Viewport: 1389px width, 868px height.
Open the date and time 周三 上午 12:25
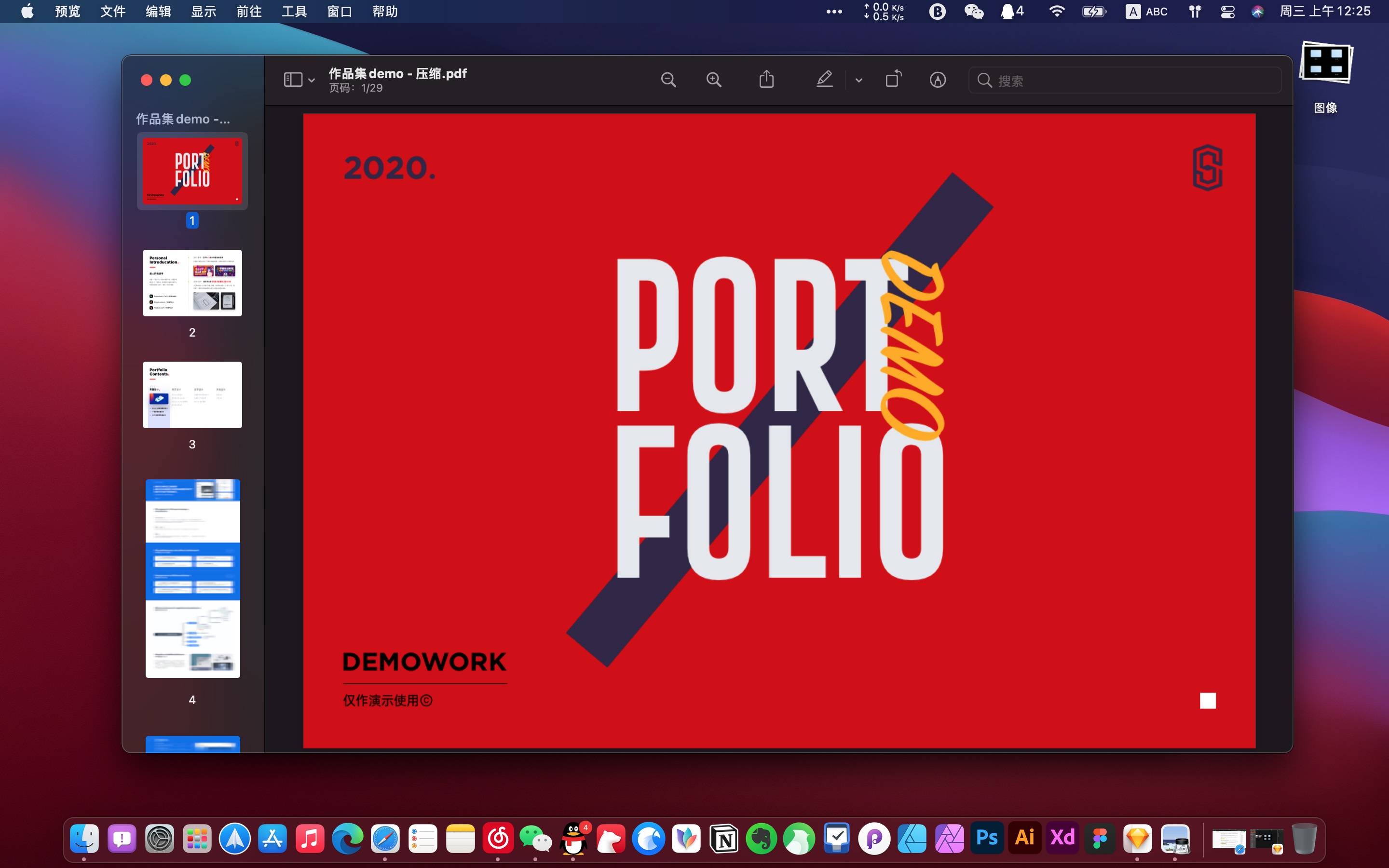click(x=1325, y=12)
